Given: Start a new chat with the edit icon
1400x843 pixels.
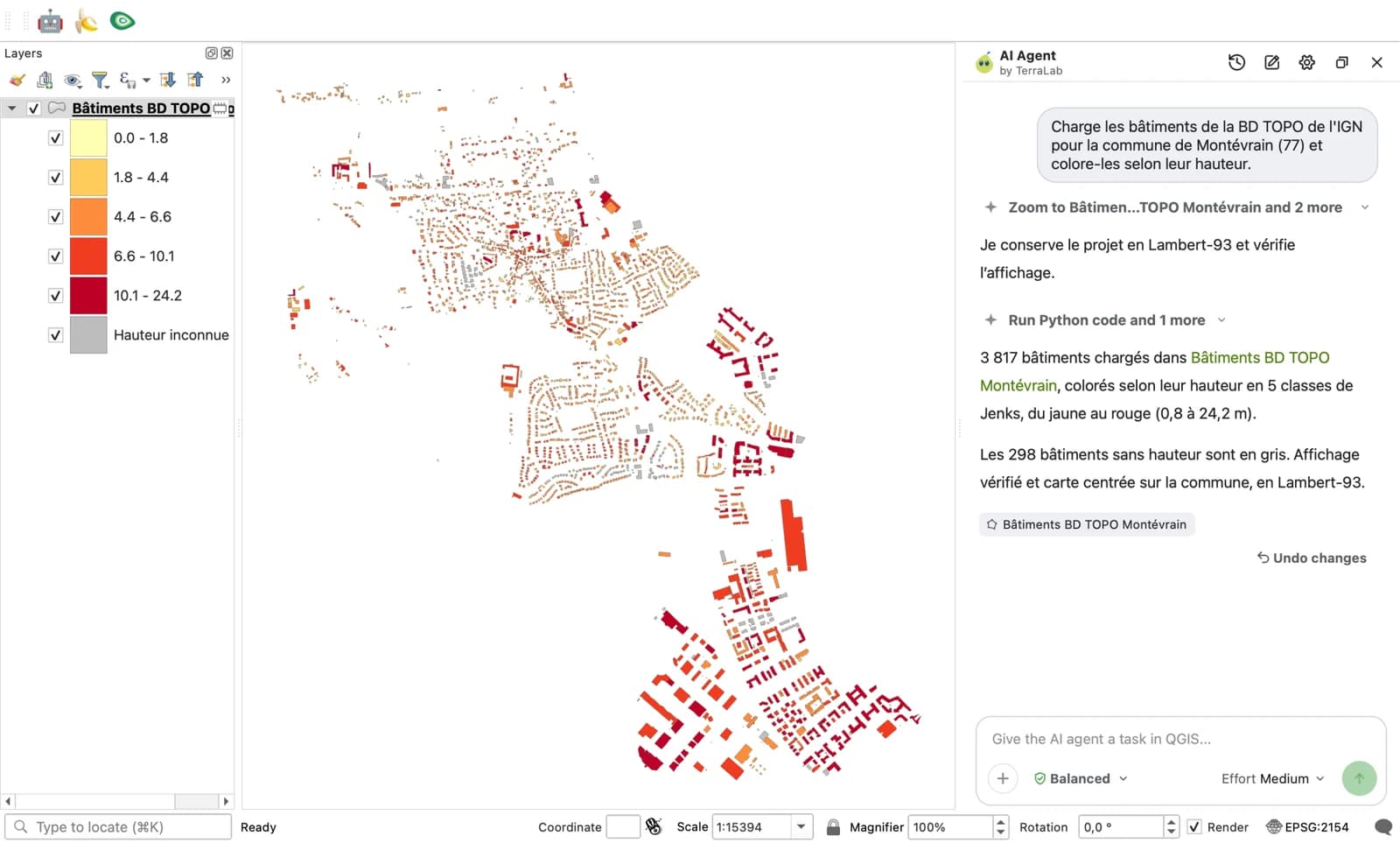Looking at the screenshot, I should tap(1272, 62).
